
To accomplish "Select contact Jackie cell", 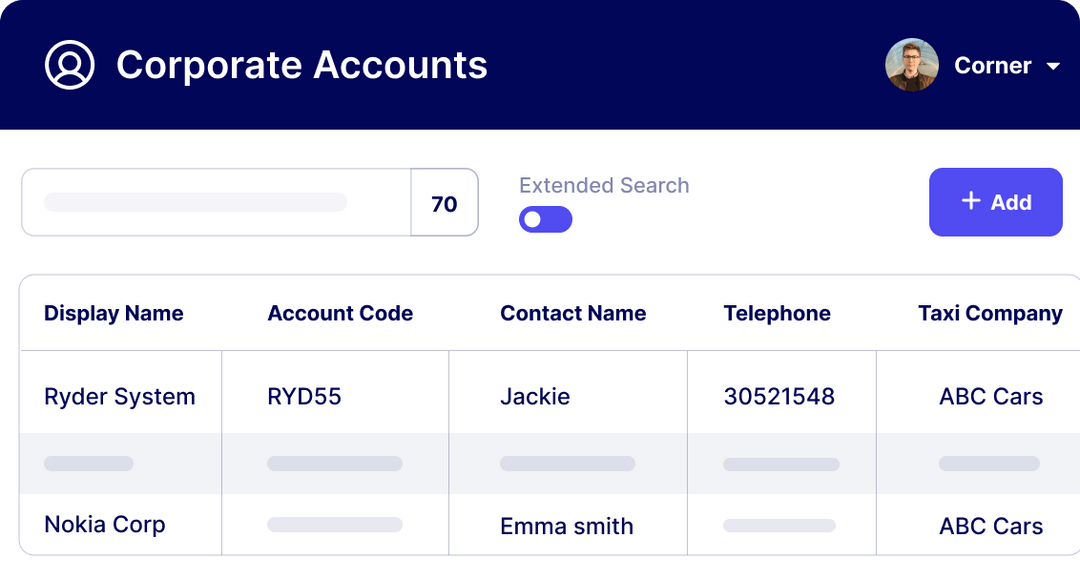I will click(x=535, y=397).
